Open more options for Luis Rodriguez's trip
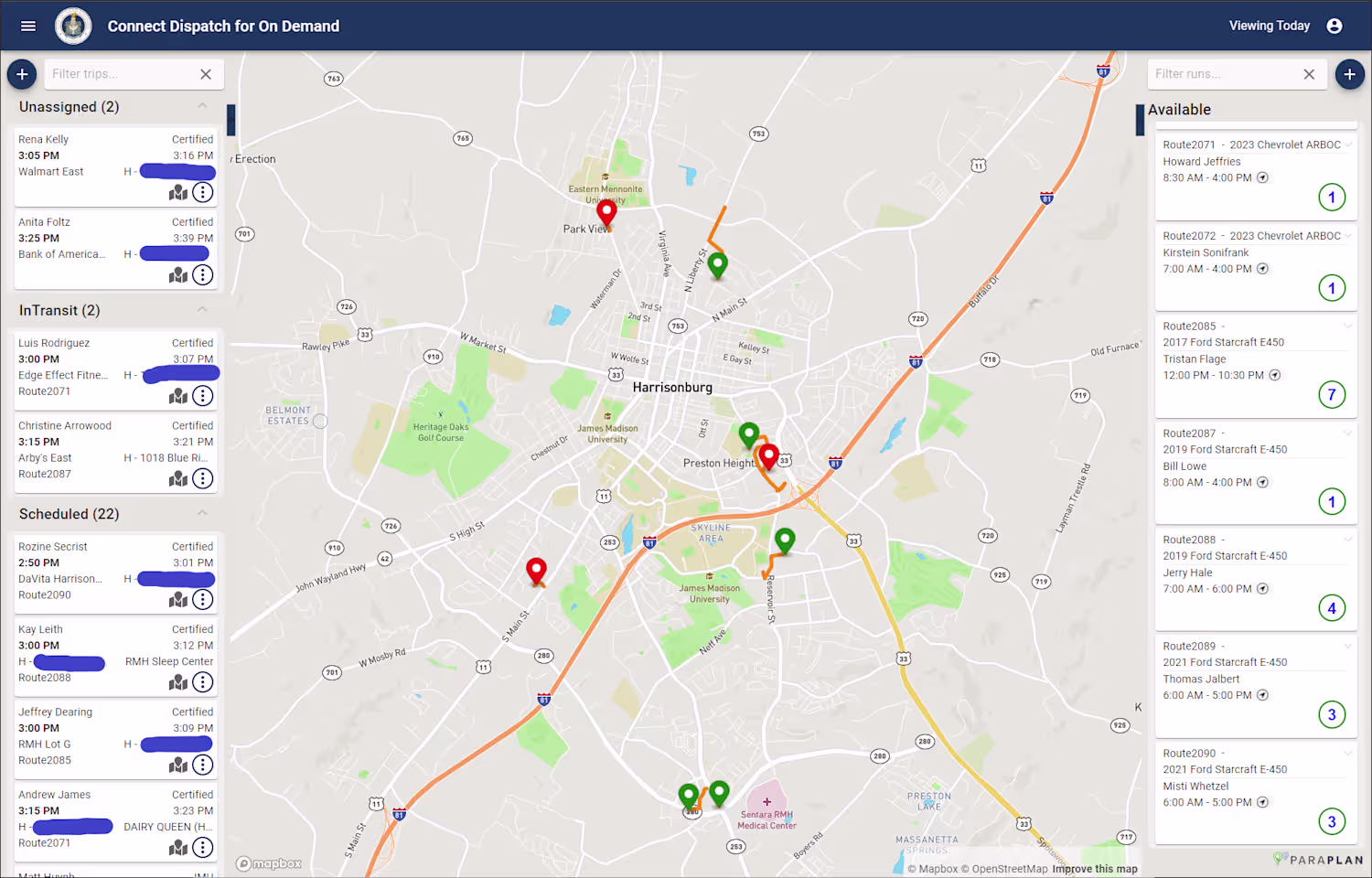 (x=203, y=396)
